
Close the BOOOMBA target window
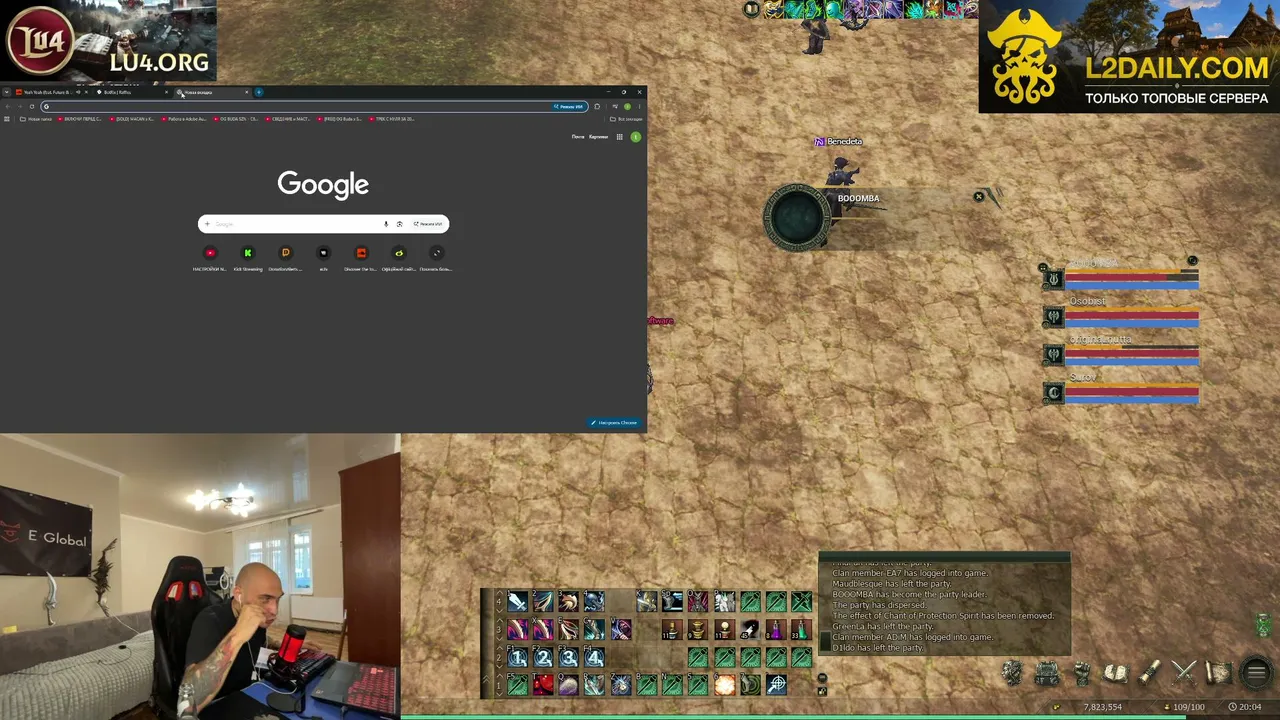[979, 197]
